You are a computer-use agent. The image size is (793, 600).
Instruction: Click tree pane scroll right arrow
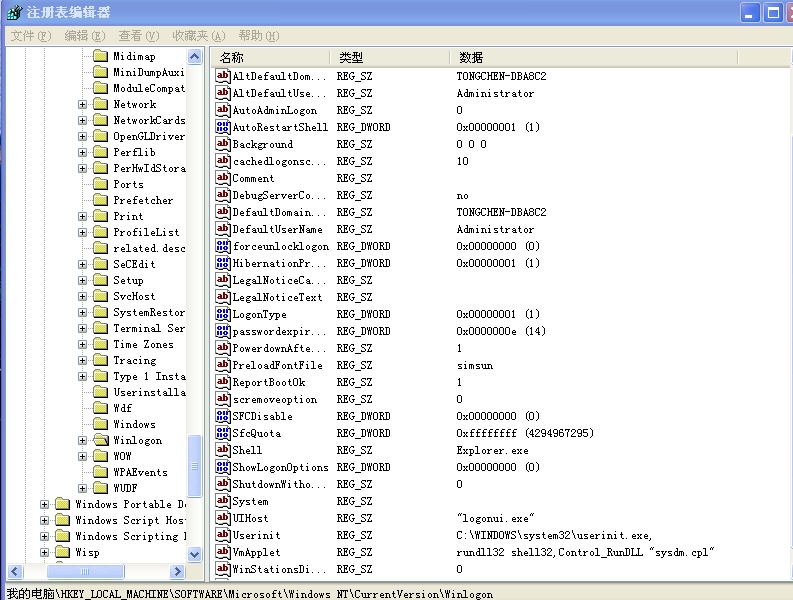point(177,571)
